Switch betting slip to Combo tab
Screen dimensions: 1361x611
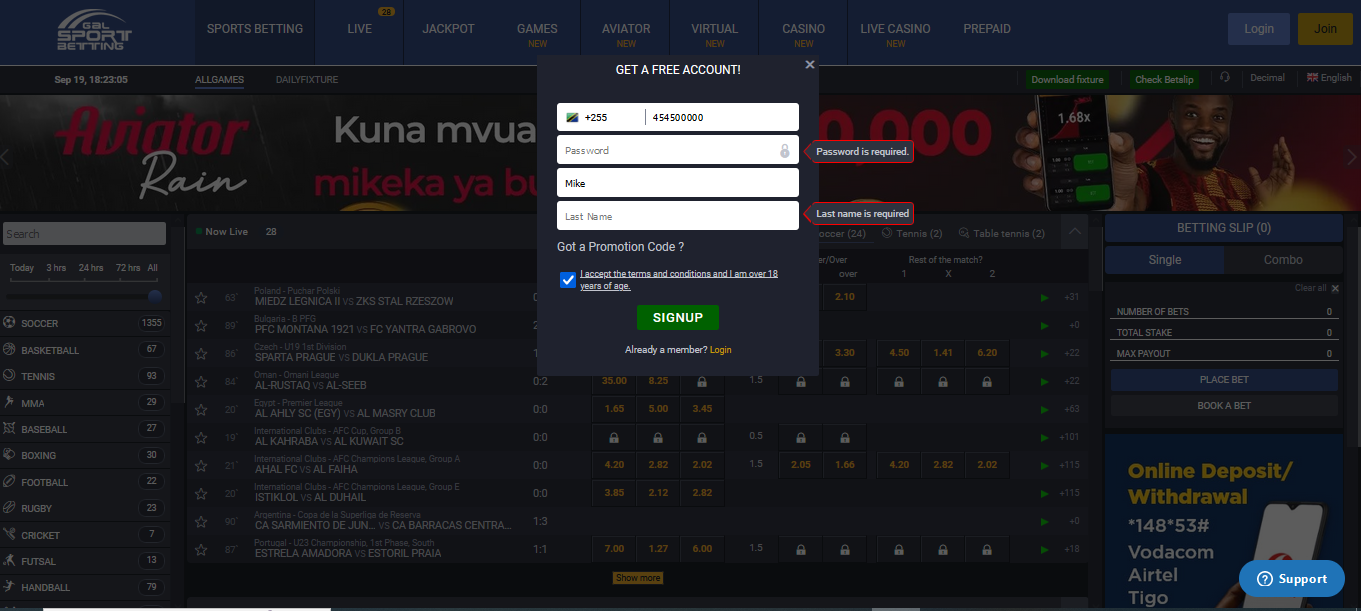click(1283, 260)
